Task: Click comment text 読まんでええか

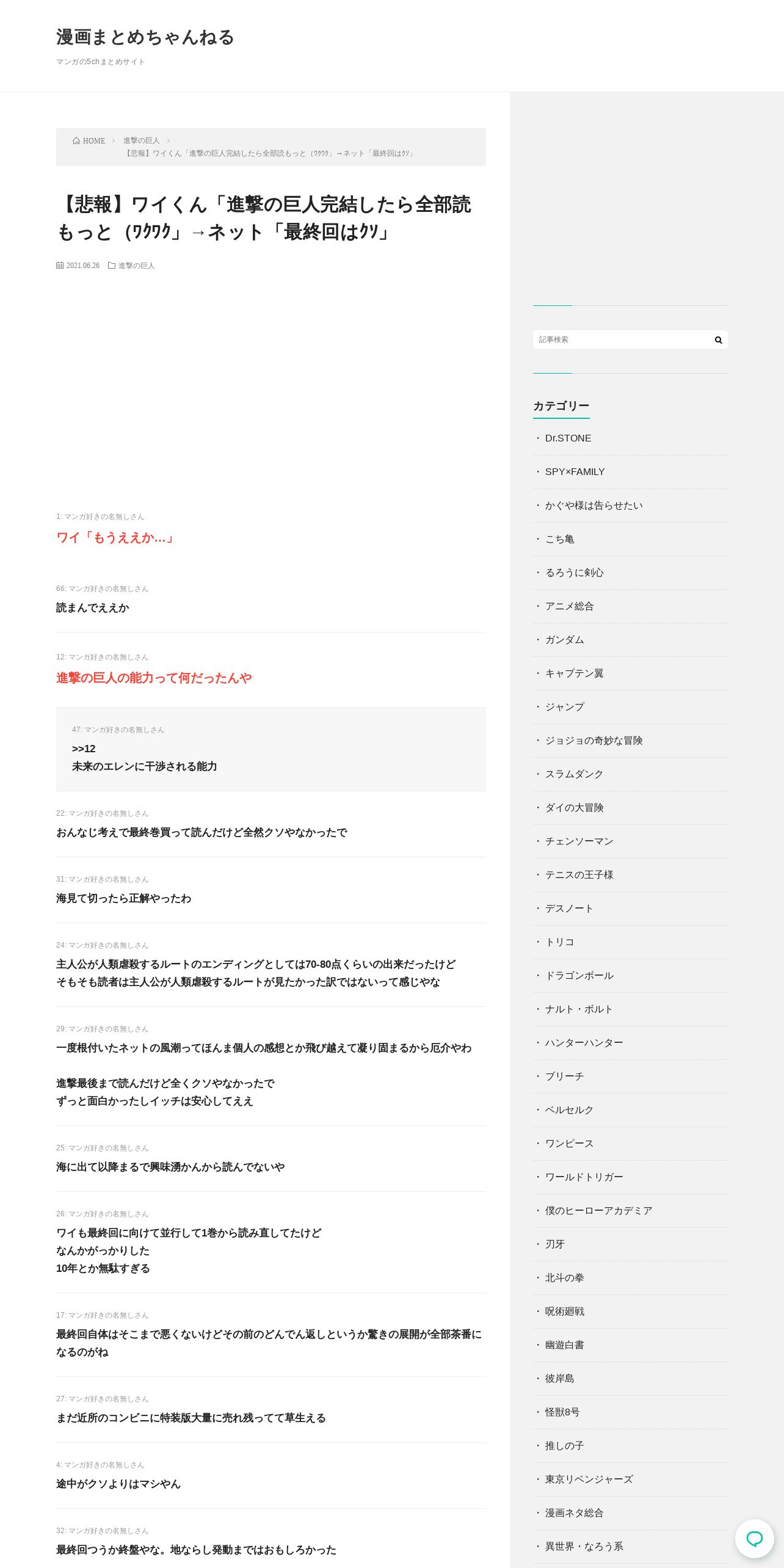Action: pos(92,608)
